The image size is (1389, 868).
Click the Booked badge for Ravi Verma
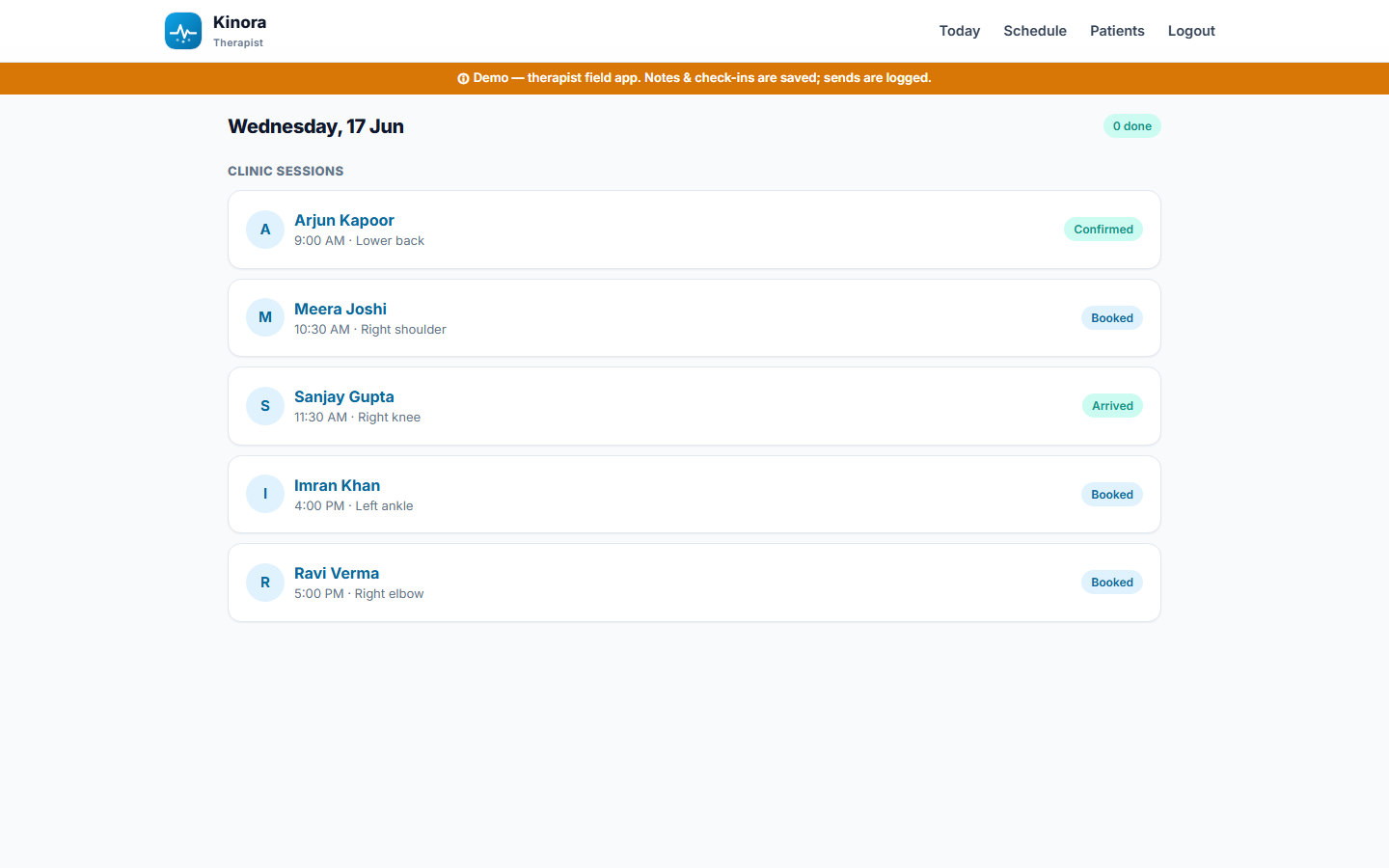click(1112, 583)
